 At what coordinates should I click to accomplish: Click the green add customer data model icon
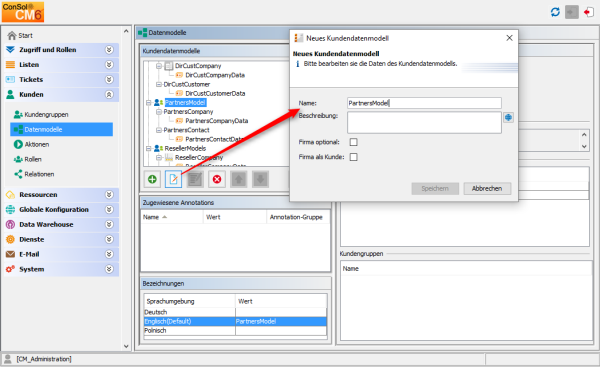152,179
